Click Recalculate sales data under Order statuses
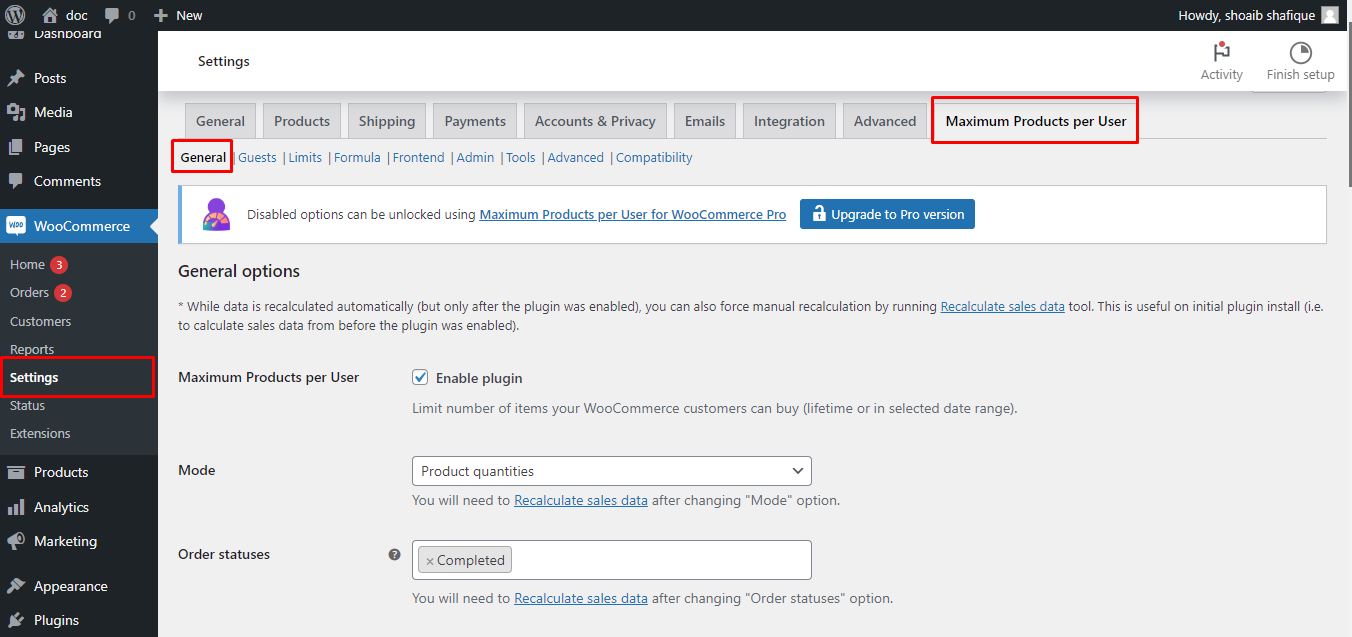 [581, 598]
